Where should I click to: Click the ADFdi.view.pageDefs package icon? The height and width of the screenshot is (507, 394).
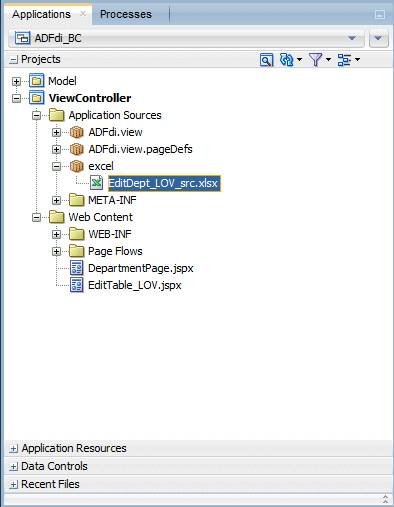pyautogui.click(x=76, y=149)
